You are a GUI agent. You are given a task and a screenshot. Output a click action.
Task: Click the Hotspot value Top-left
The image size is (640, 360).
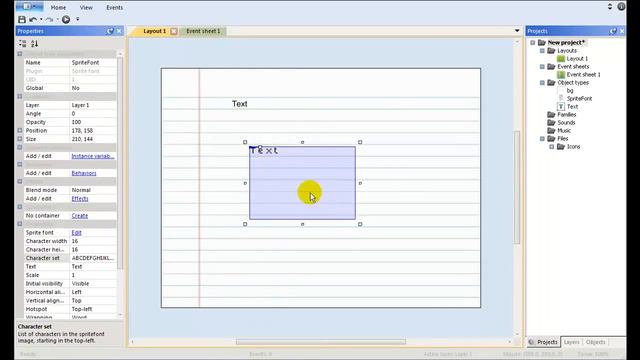click(93, 309)
